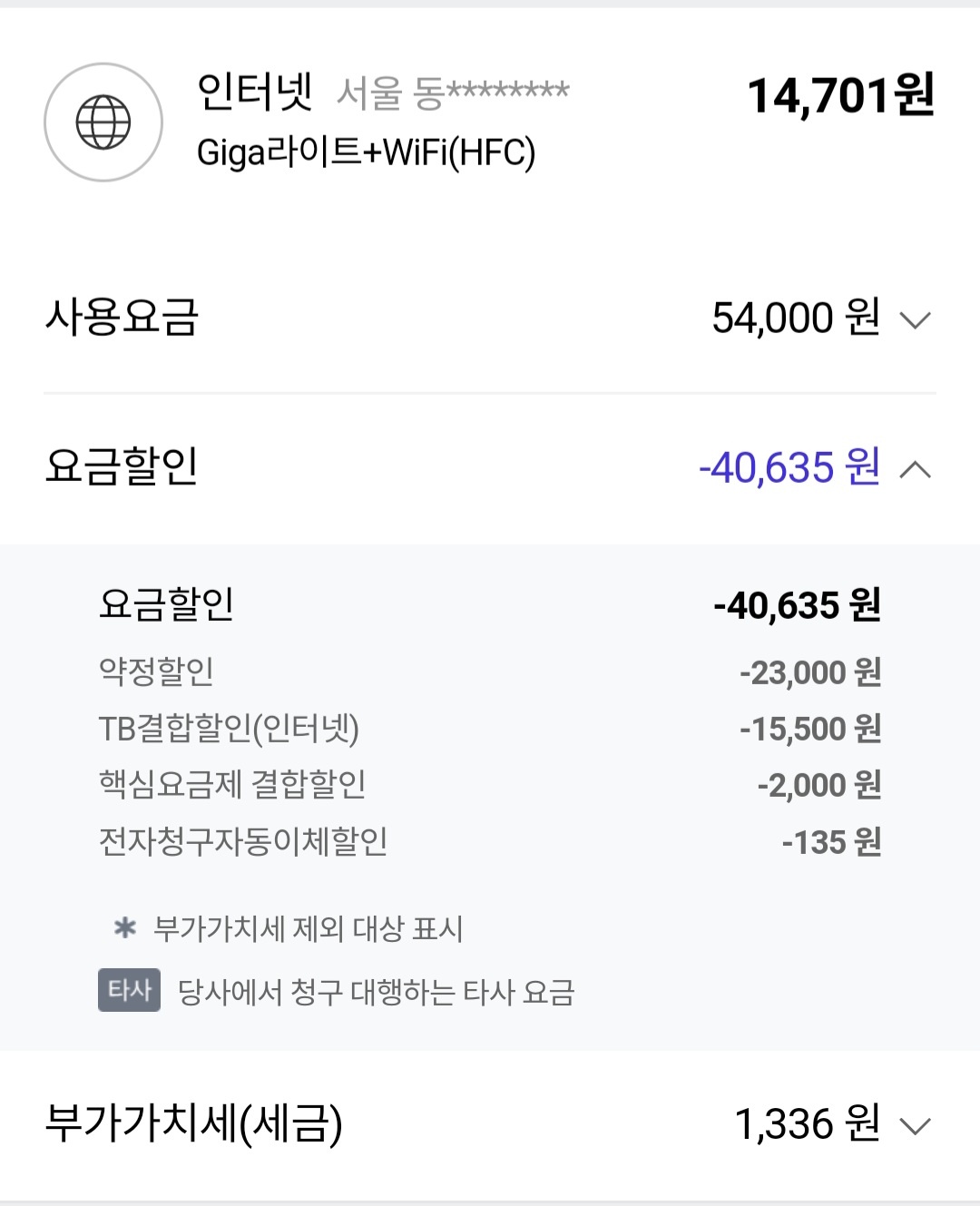Select the 약정할인 discount line

(x=156, y=672)
